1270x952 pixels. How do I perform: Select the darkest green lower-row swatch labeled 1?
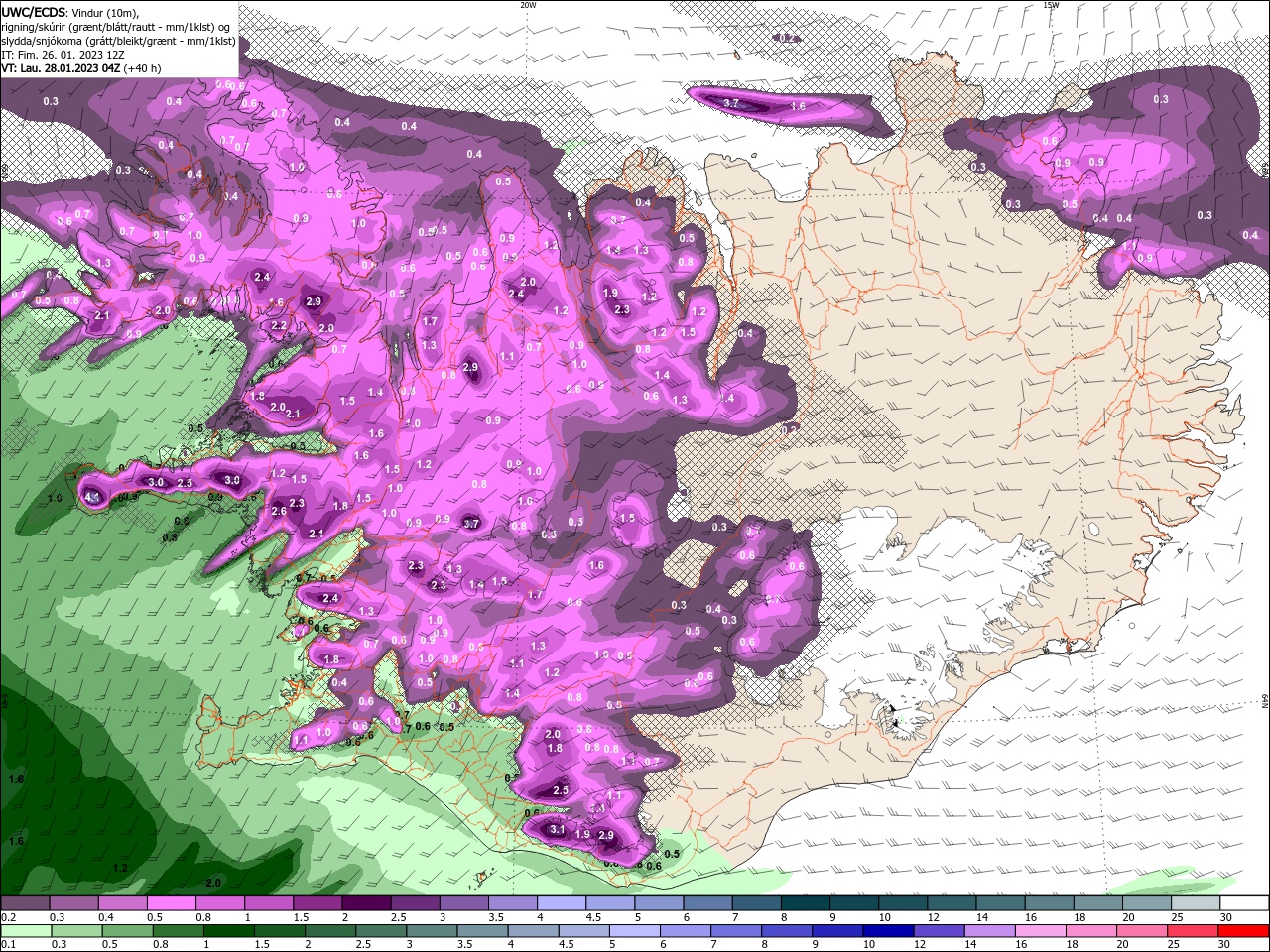tap(229, 931)
